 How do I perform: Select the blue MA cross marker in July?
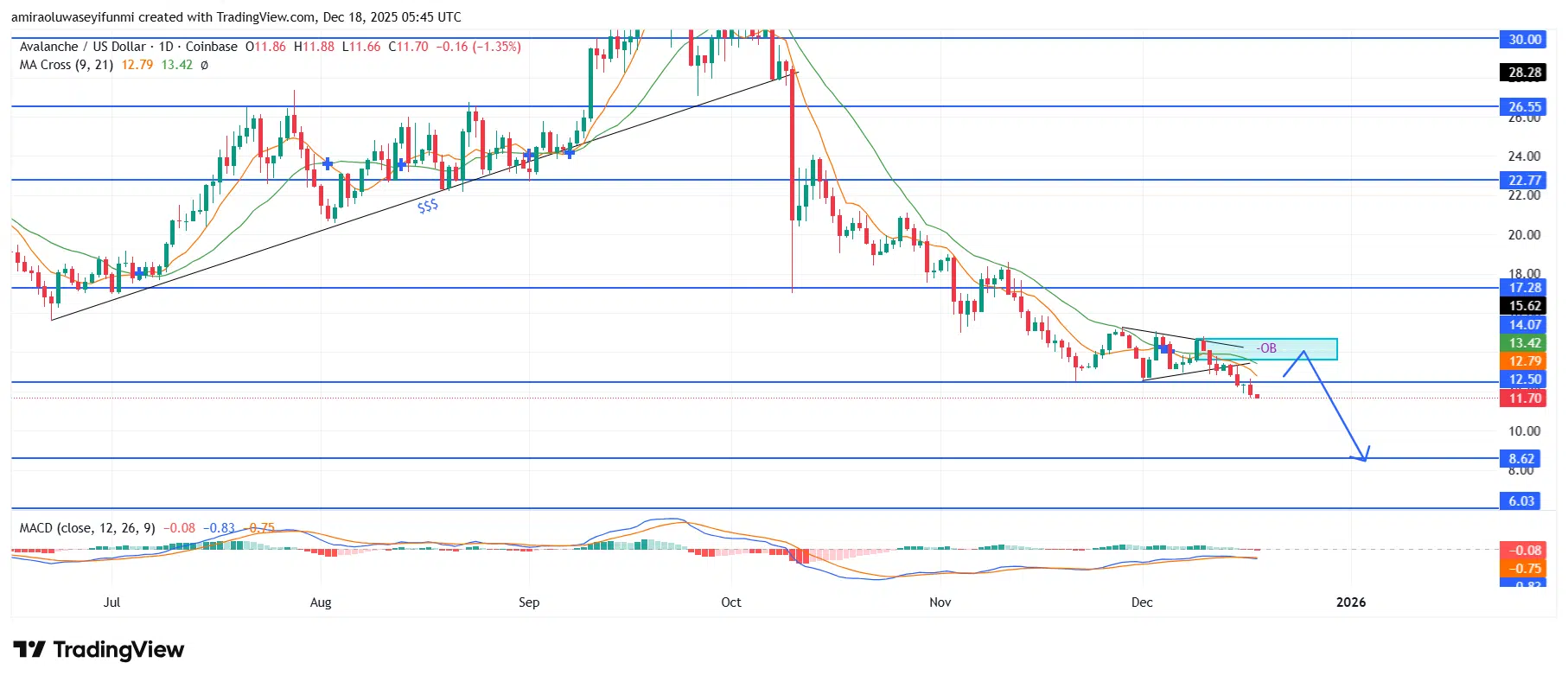click(x=141, y=272)
